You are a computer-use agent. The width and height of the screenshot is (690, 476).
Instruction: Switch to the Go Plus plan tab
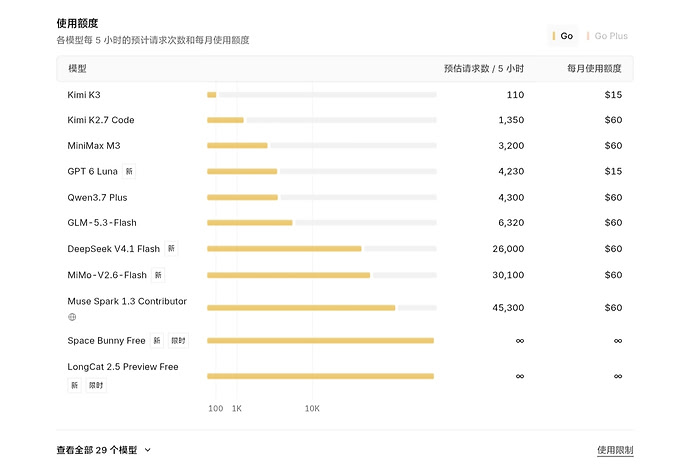[607, 36]
